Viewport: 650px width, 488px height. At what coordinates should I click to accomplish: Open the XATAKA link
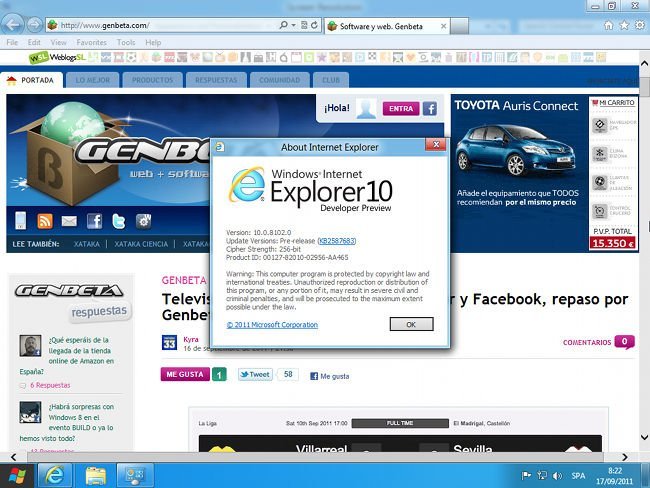pos(87,244)
